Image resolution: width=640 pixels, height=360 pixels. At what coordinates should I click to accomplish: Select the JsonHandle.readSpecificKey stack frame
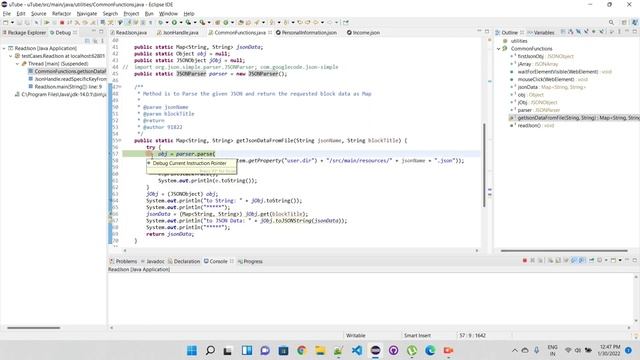[67, 79]
